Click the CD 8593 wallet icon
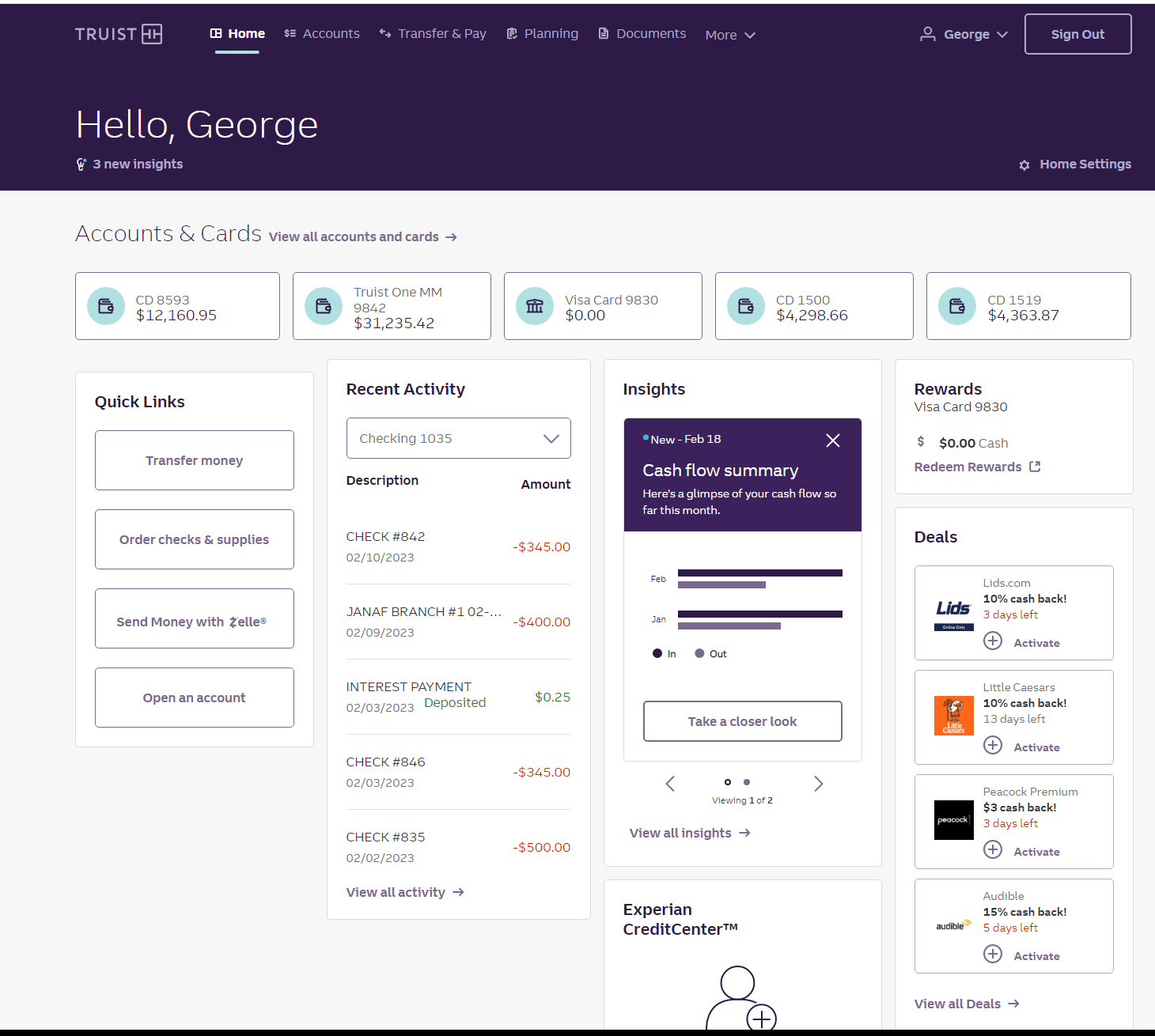The height and width of the screenshot is (1036, 1155). (x=106, y=306)
